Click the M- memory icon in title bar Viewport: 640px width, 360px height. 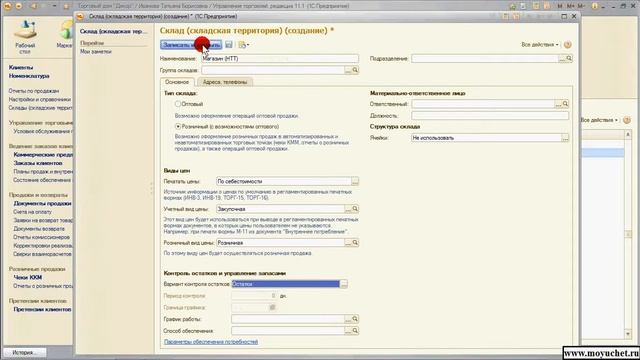(581, 6)
